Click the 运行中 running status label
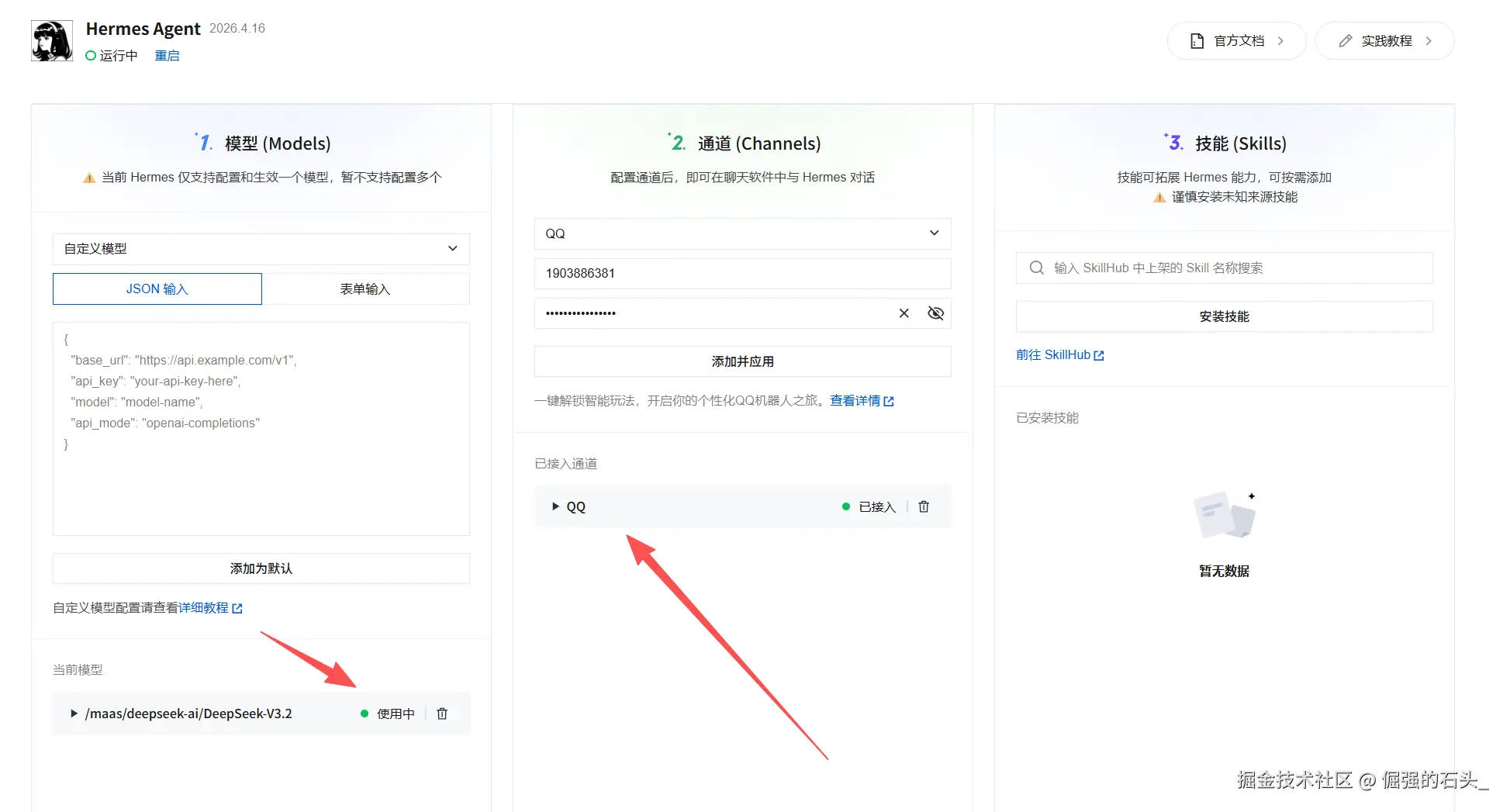This screenshot has height=812, width=1510. point(118,56)
